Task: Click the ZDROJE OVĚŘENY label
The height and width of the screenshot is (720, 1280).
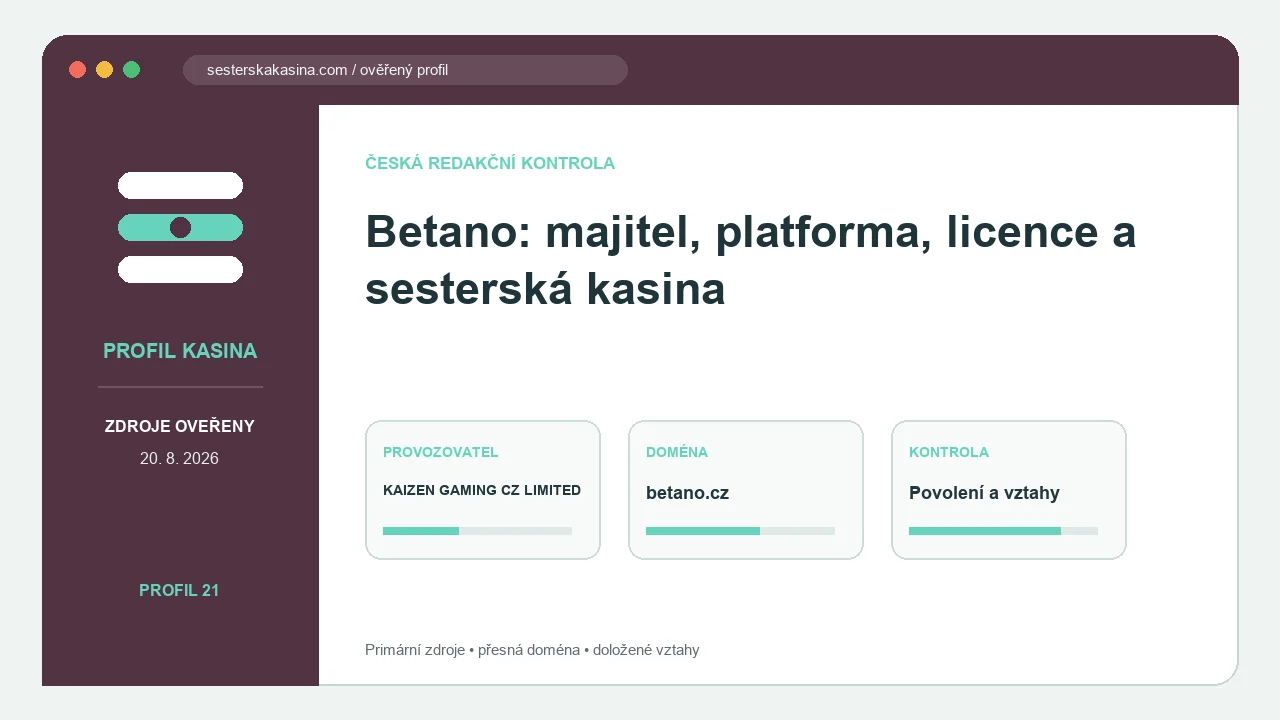Action: tap(180, 427)
